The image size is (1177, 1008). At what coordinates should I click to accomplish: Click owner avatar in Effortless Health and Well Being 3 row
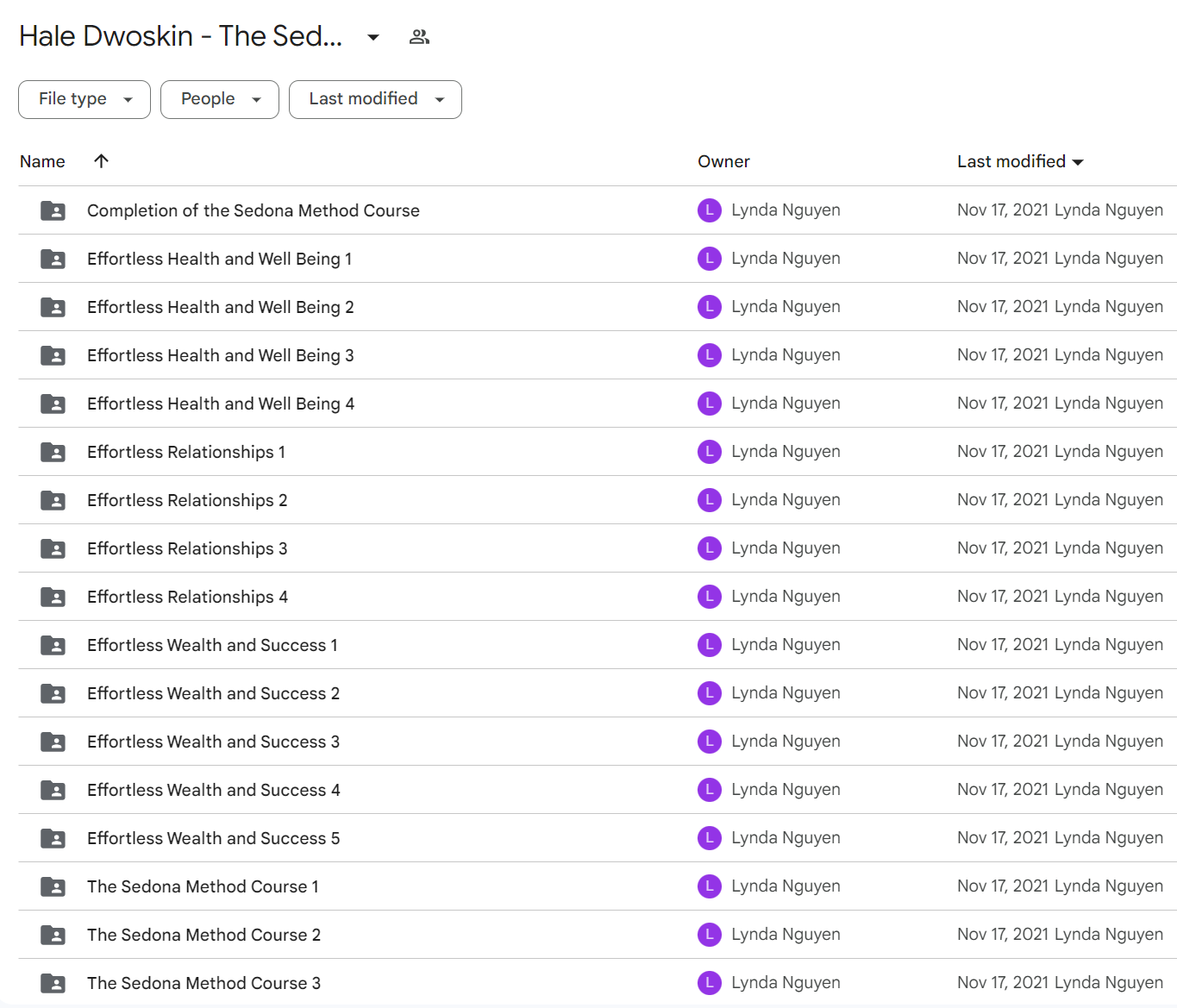point(710,355)
